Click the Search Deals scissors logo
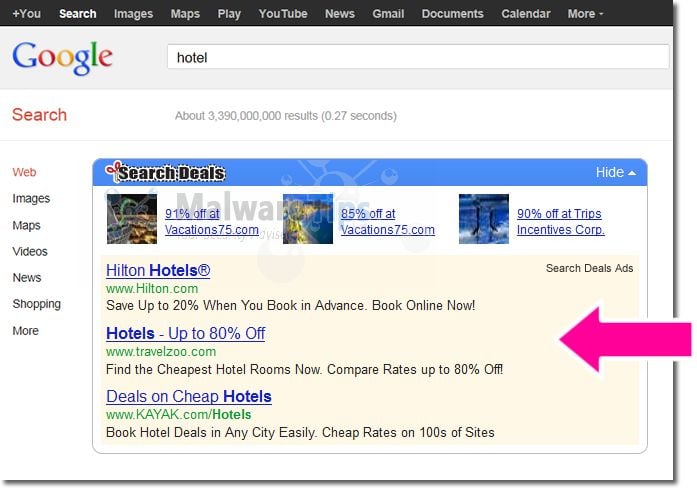This screenshot has width=697, height=491. [x=165, y=172]
